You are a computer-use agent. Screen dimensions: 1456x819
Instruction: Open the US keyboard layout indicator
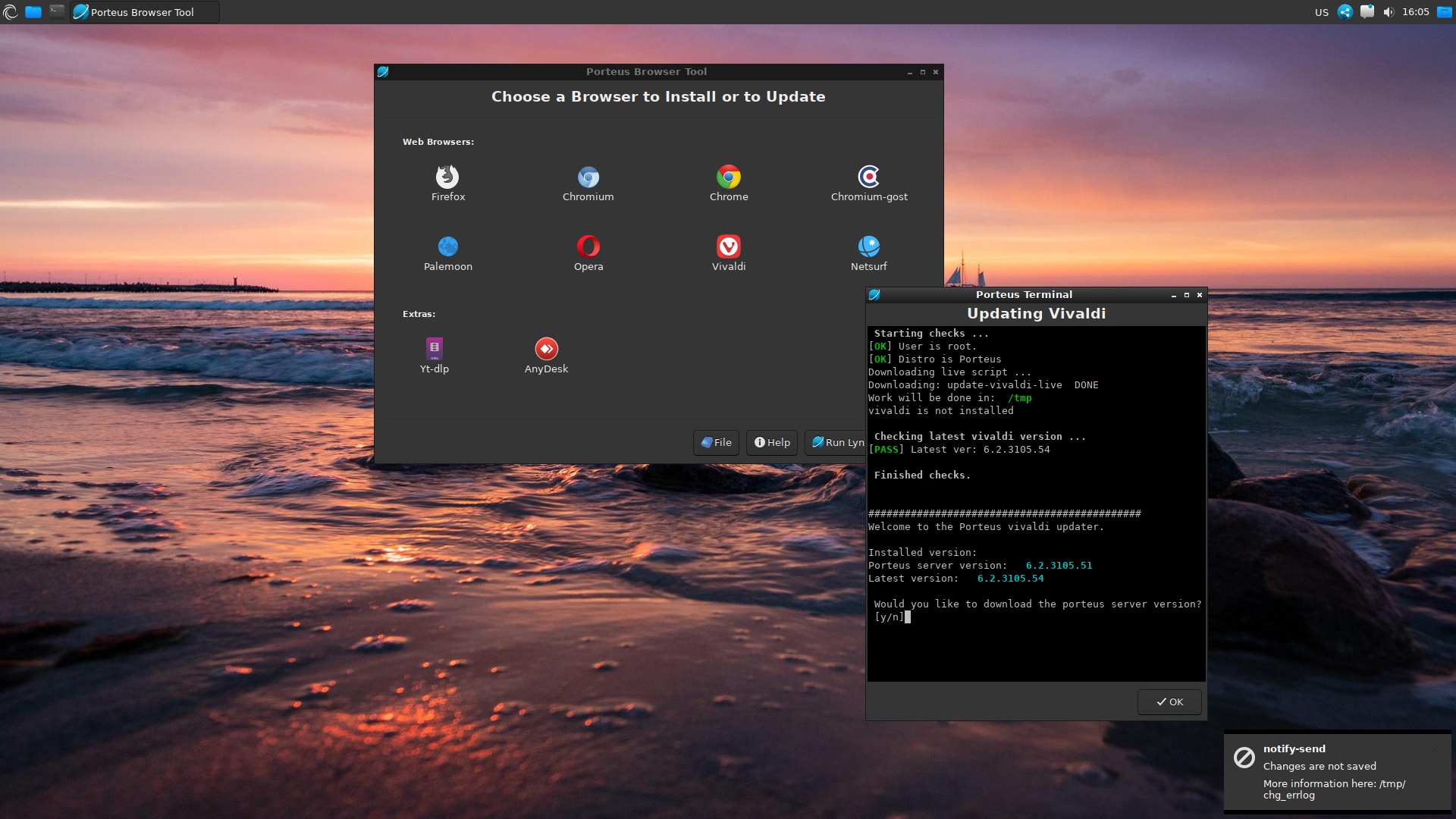pos(1322,12)
